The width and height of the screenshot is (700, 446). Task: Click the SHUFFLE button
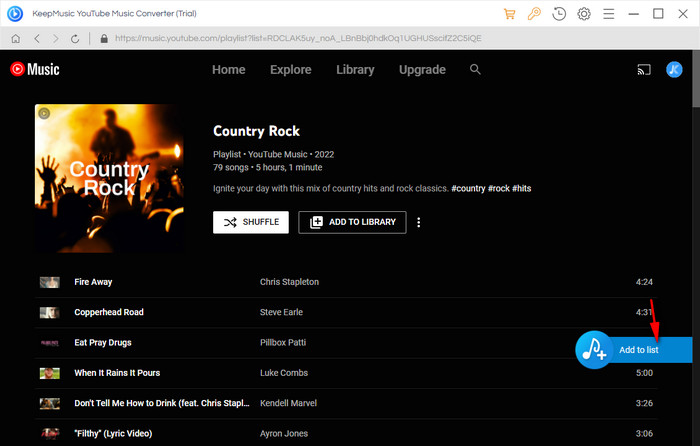(251, 222)
